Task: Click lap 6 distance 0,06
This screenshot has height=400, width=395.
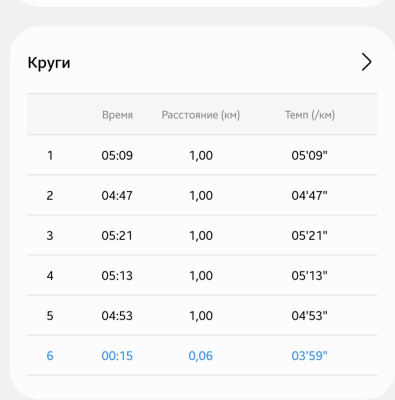Action: tap(201, 356)
